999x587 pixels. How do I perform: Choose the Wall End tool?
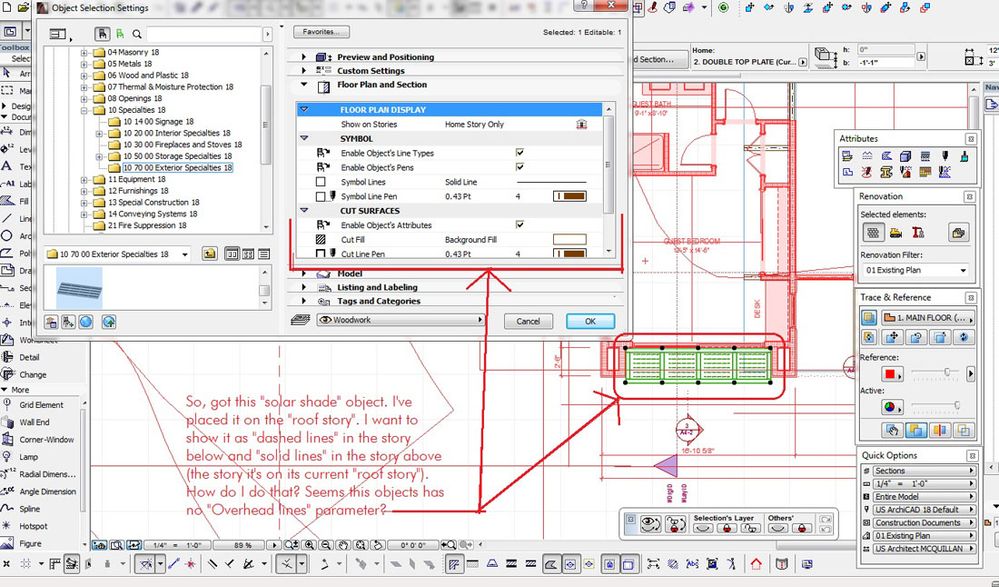click(x=35, y=422)
